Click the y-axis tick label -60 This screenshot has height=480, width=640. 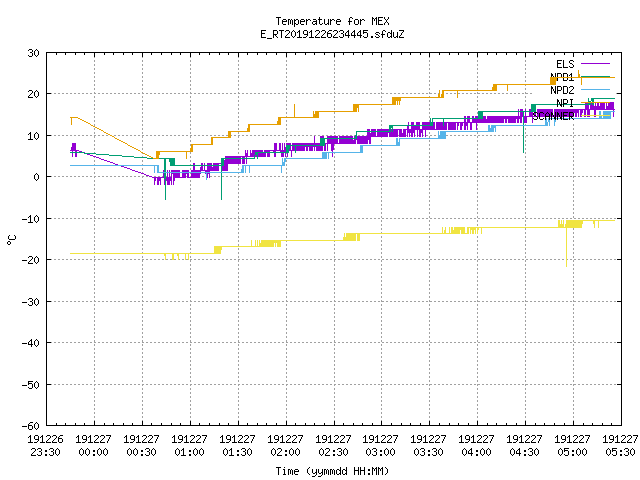(x=31, y=426)
